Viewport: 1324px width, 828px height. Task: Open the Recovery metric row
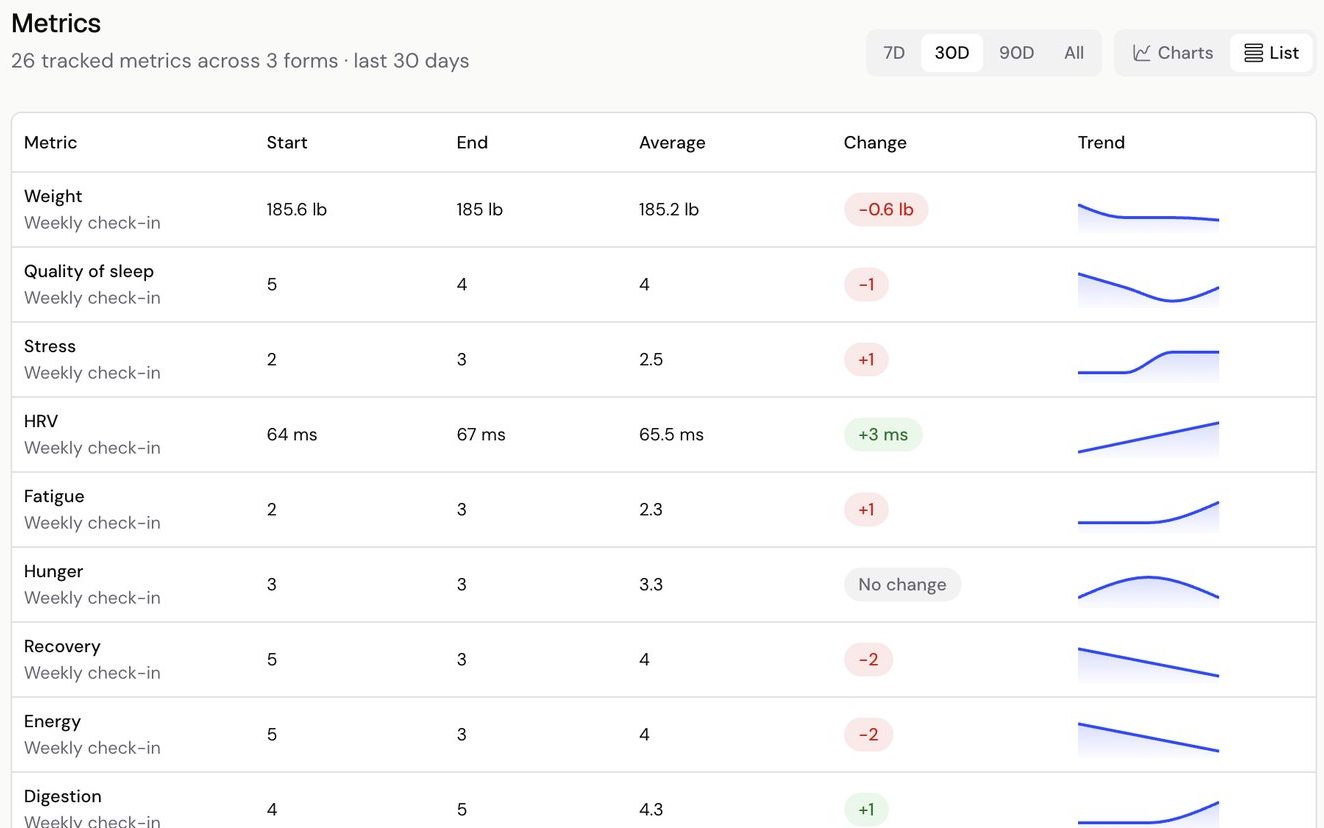point(664,660)
